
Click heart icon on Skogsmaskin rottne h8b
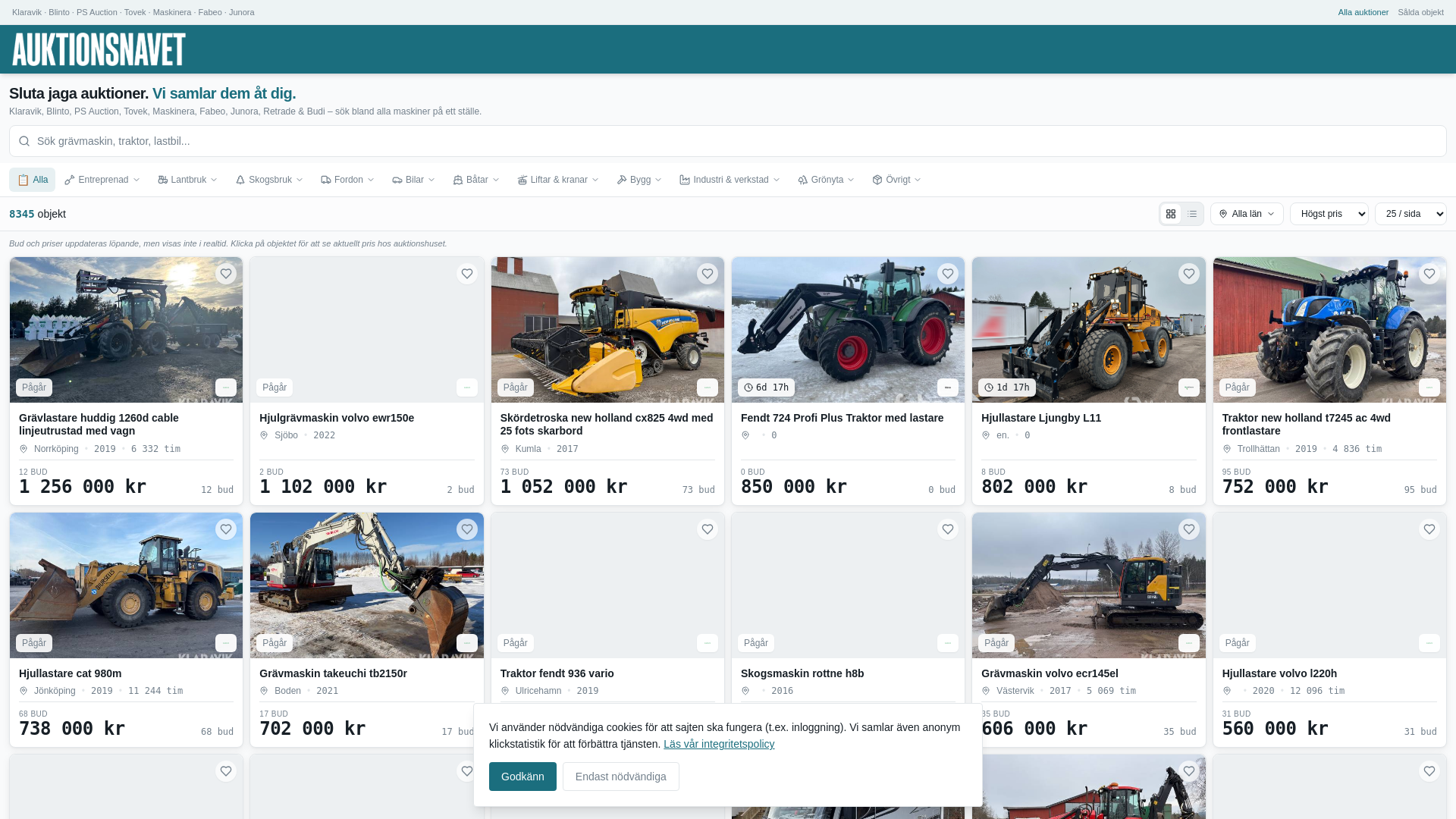(x=948, y=529)
